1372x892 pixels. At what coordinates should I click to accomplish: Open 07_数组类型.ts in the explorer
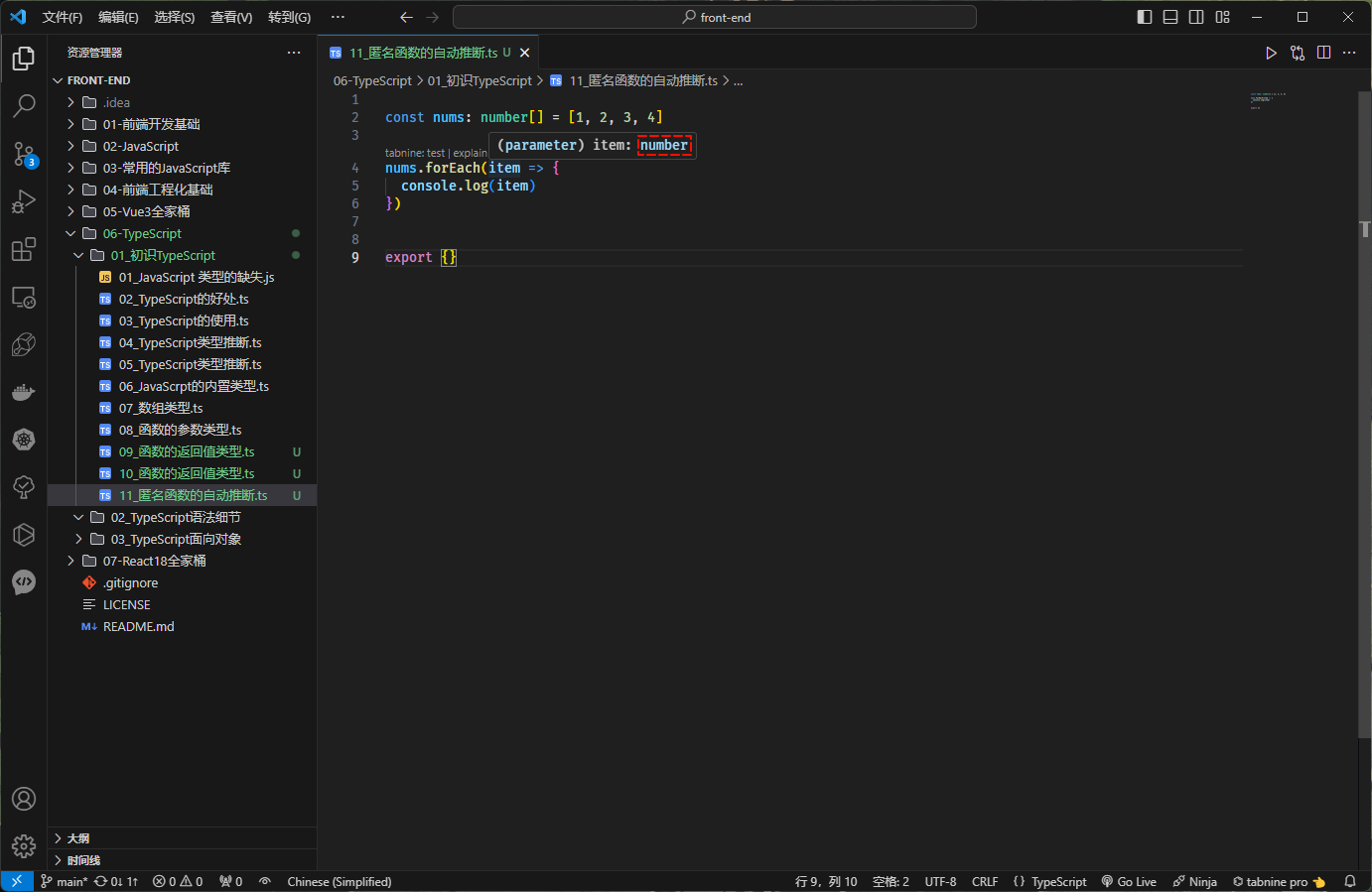161,408
